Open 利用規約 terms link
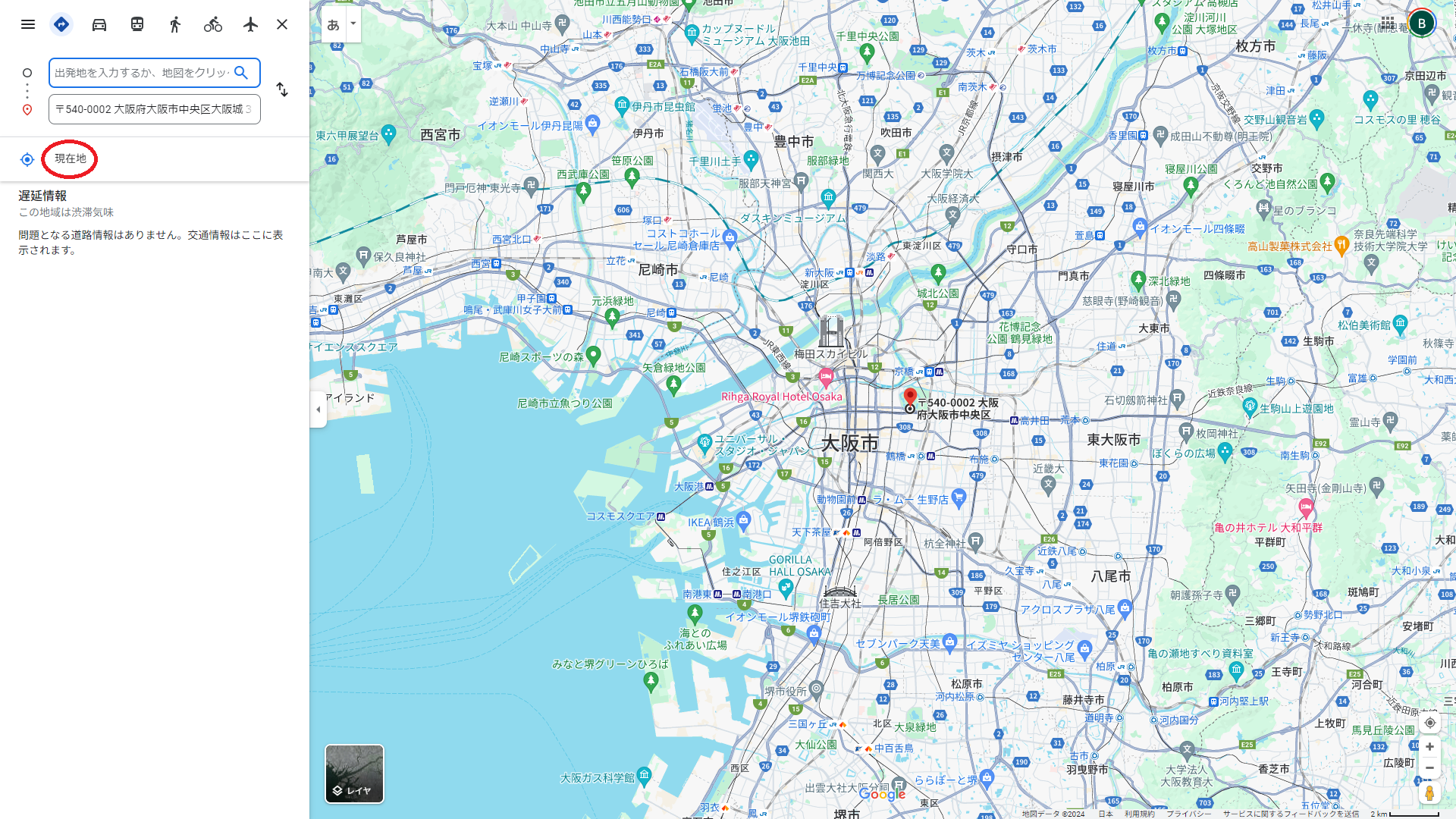Viewport: 1456px width, 819px height. (x=1139, y=814)
